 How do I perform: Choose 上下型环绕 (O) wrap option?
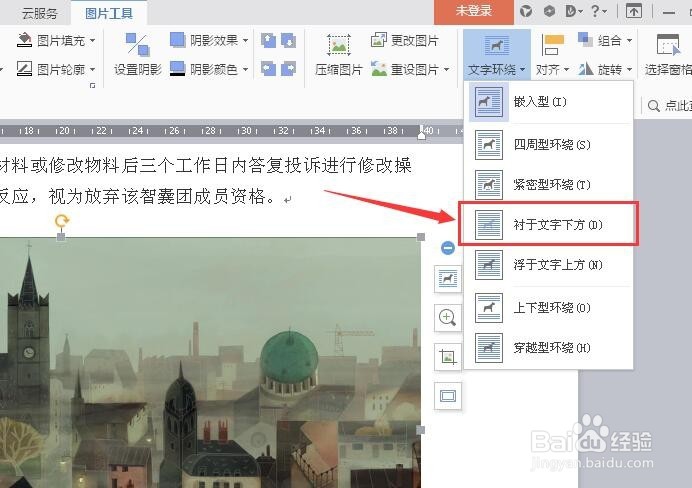click(549, 308)
